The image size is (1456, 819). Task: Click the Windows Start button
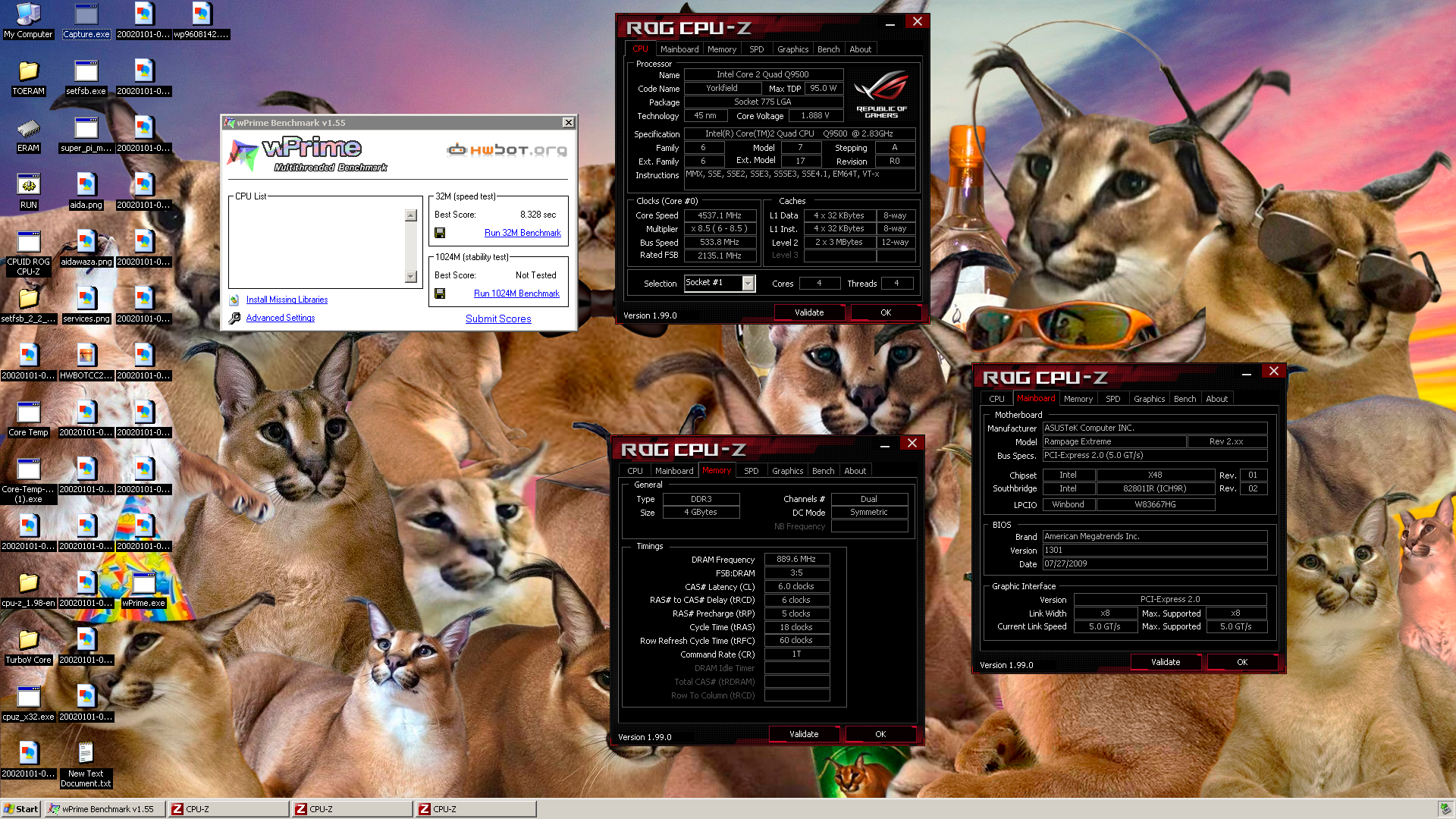click(20, 809)
